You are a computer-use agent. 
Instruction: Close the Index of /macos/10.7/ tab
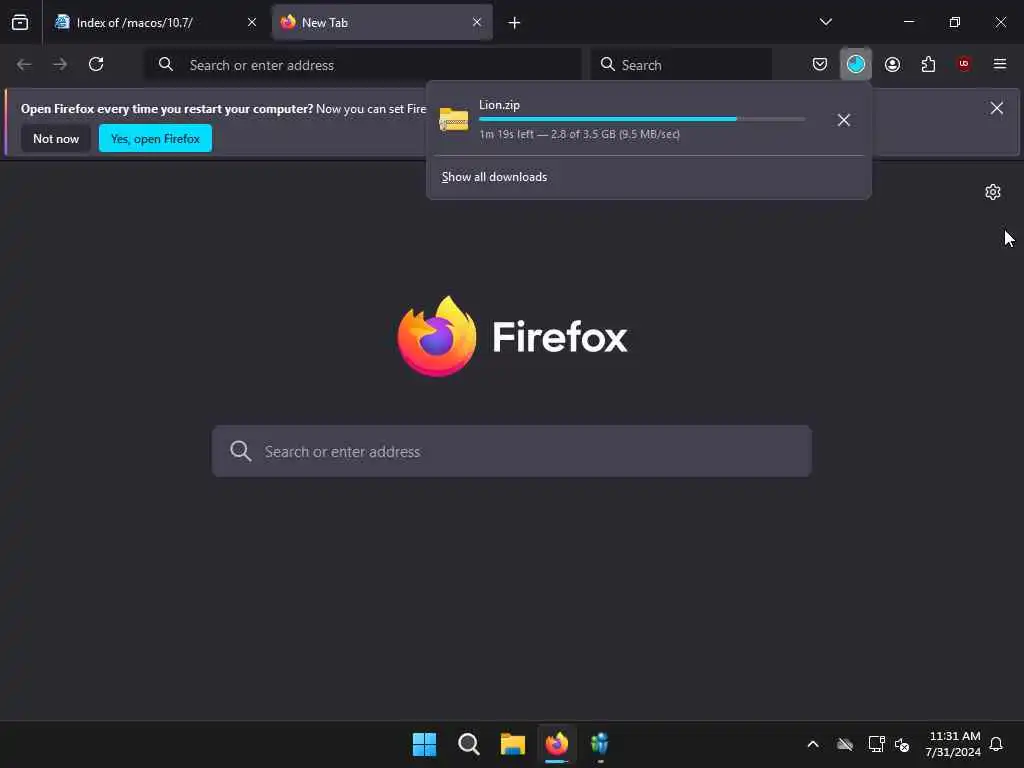[x=251, y=22]
